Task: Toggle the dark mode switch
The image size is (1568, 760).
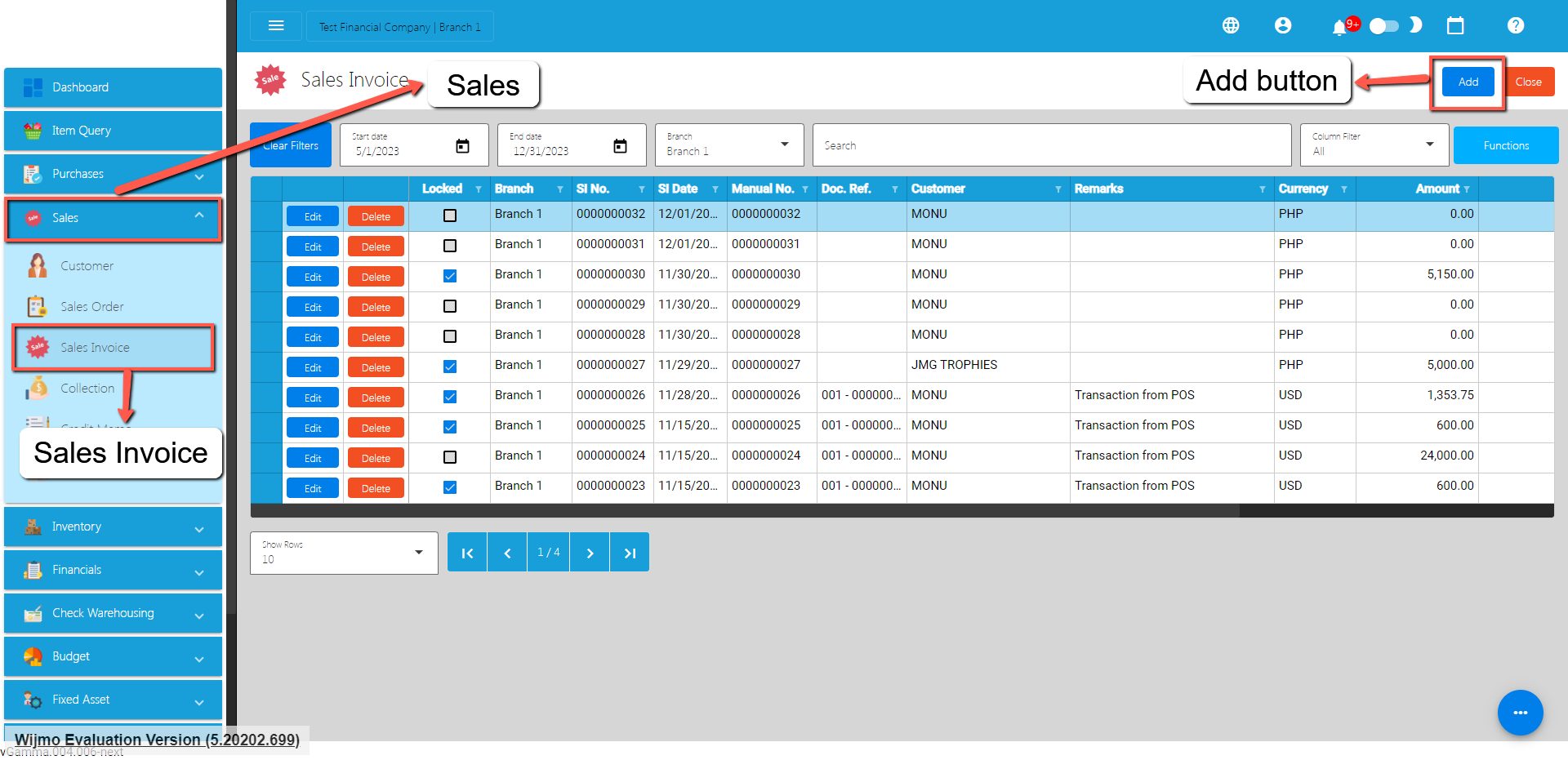Action: 1384,26
